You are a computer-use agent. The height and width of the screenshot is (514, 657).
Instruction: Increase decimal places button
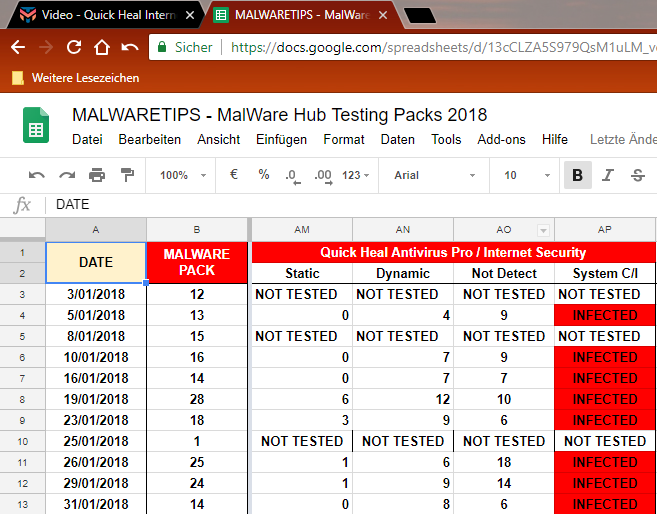point(323,176)
